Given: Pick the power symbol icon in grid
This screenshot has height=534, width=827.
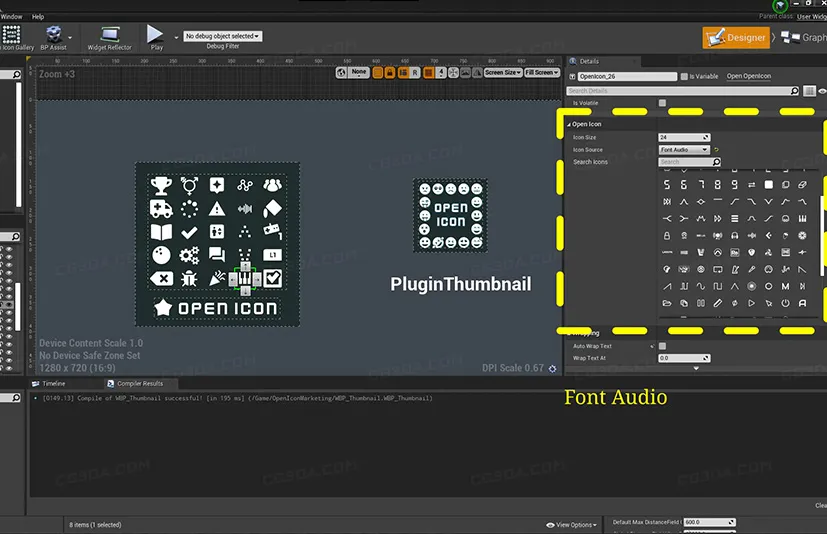Looking at the screenshot, I should tap(785, 303).
